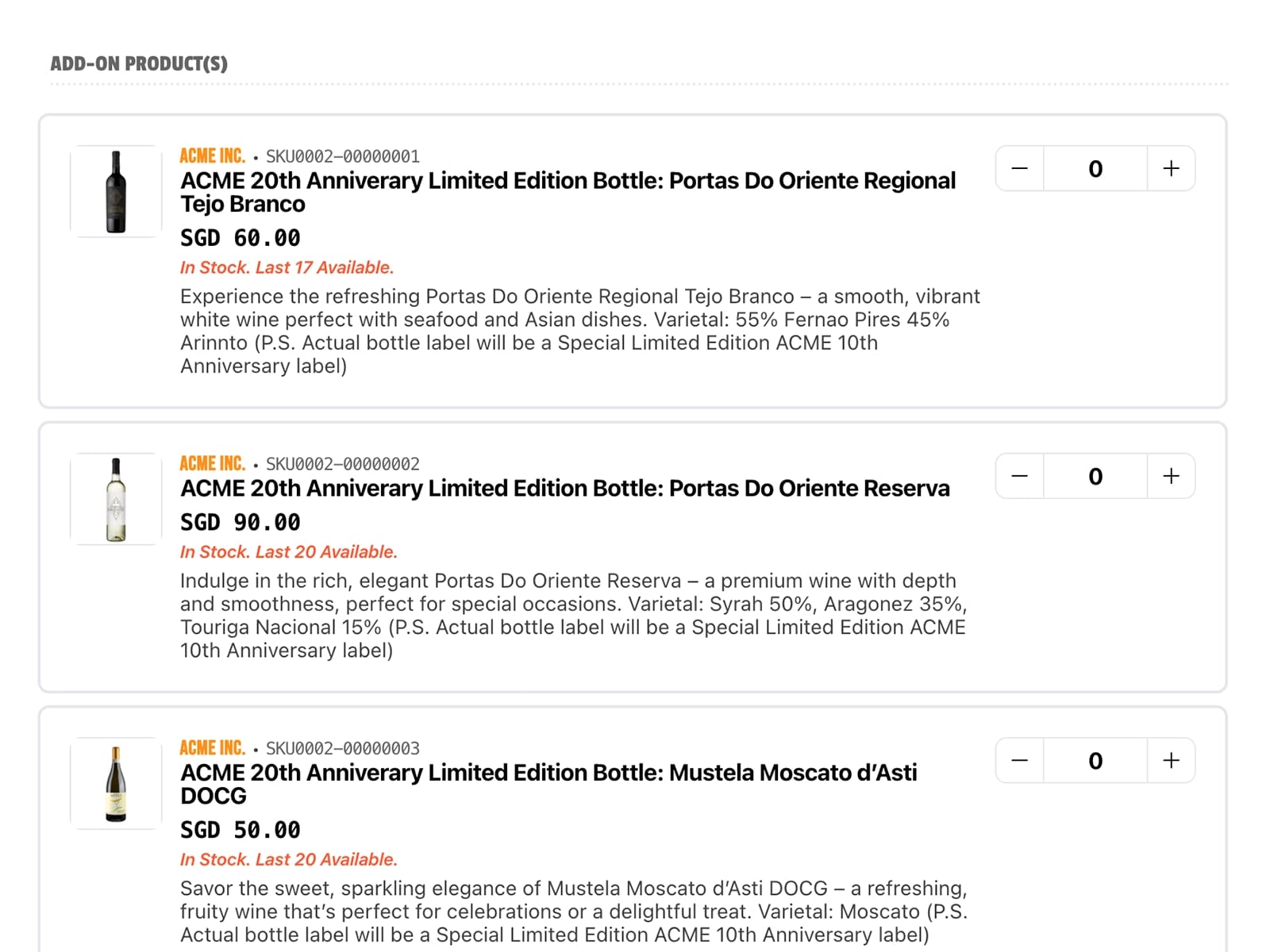Click ACME INC. brand on first product
The width and height of the screenshot is (1270, 952).
click(x=212, y=155)
